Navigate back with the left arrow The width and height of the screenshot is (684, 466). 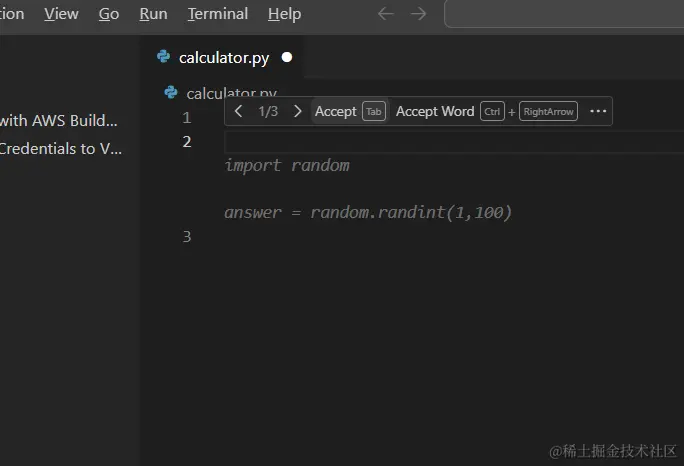[386, 14]
